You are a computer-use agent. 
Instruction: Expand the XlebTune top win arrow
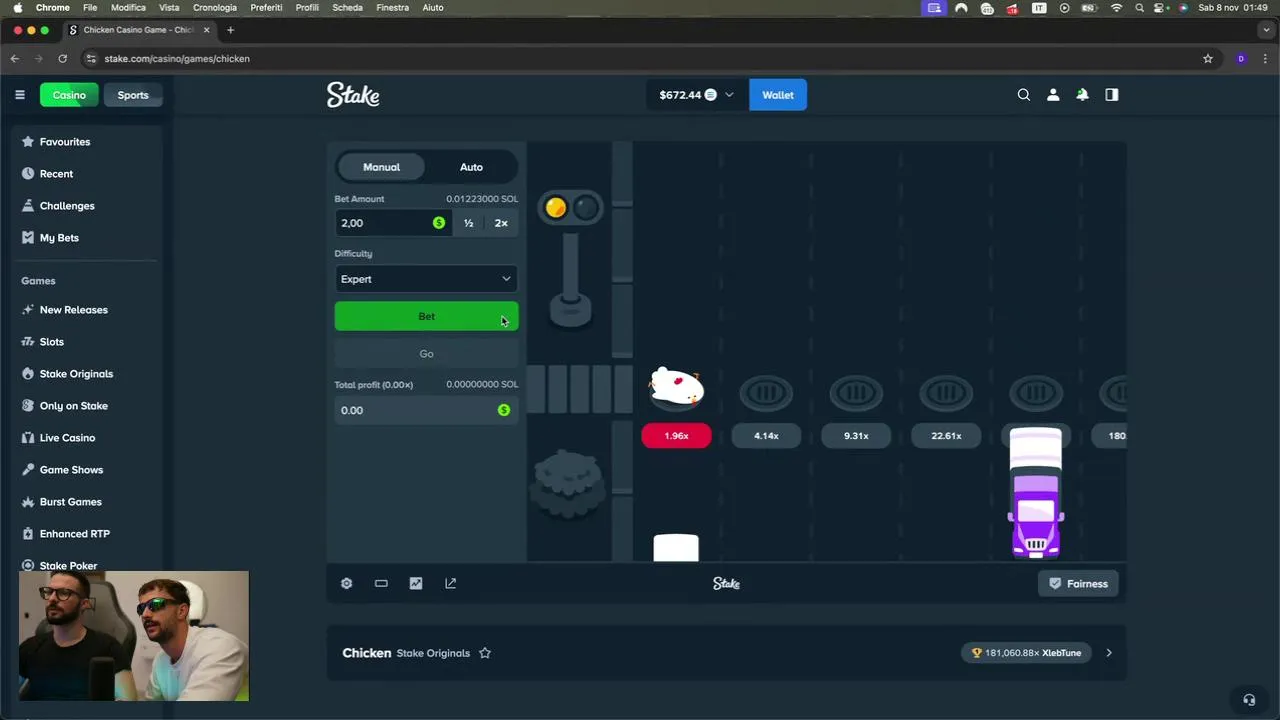[1109, 653]
